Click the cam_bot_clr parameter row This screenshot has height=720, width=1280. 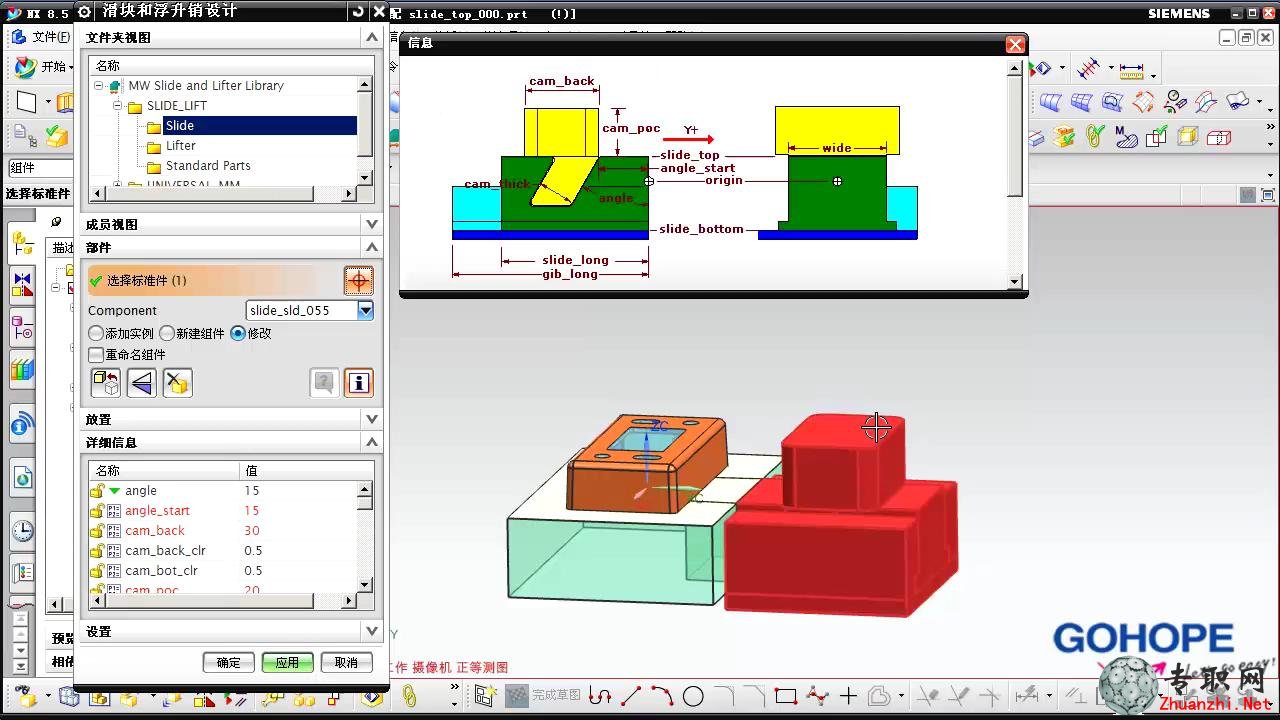(x=222, y=571)
